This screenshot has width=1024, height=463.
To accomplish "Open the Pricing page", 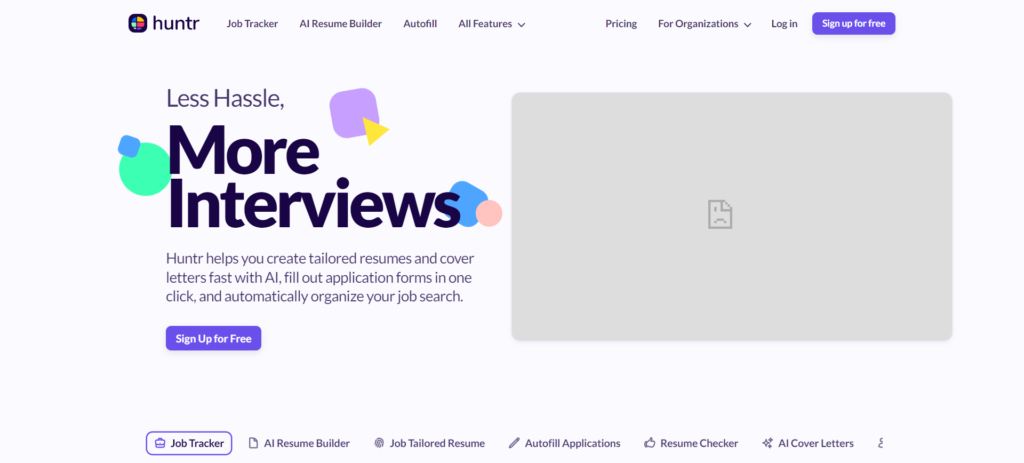I will point(621,24).
